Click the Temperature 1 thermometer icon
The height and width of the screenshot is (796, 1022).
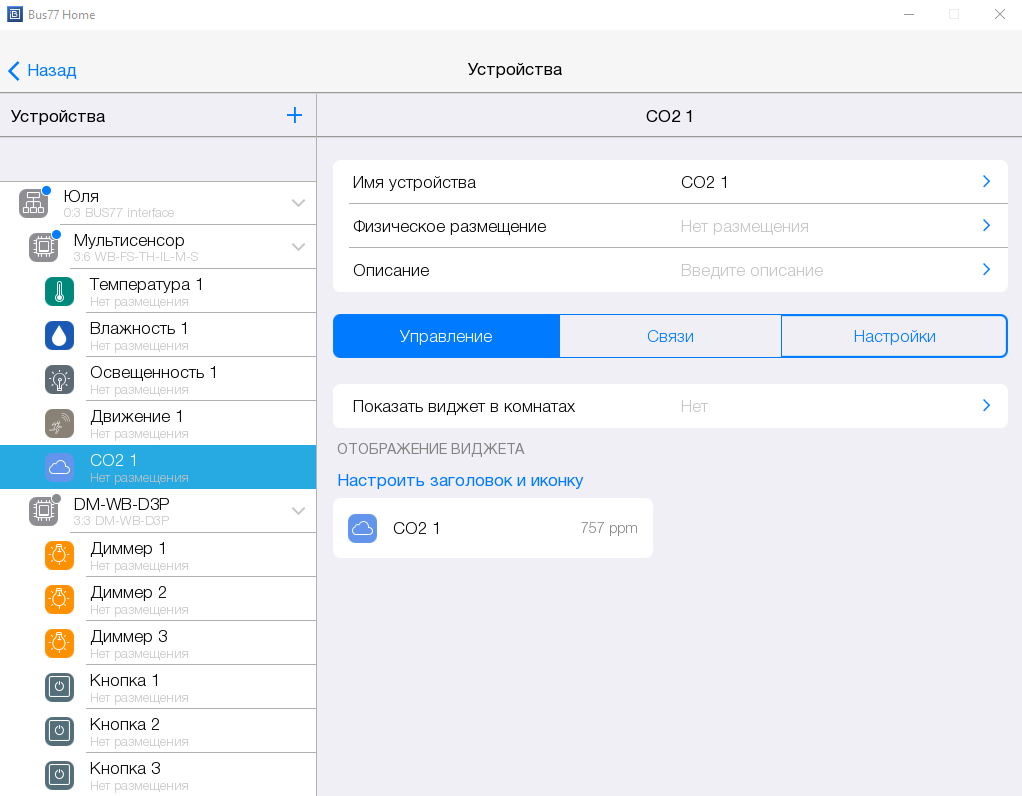click(x=59, y=291)
